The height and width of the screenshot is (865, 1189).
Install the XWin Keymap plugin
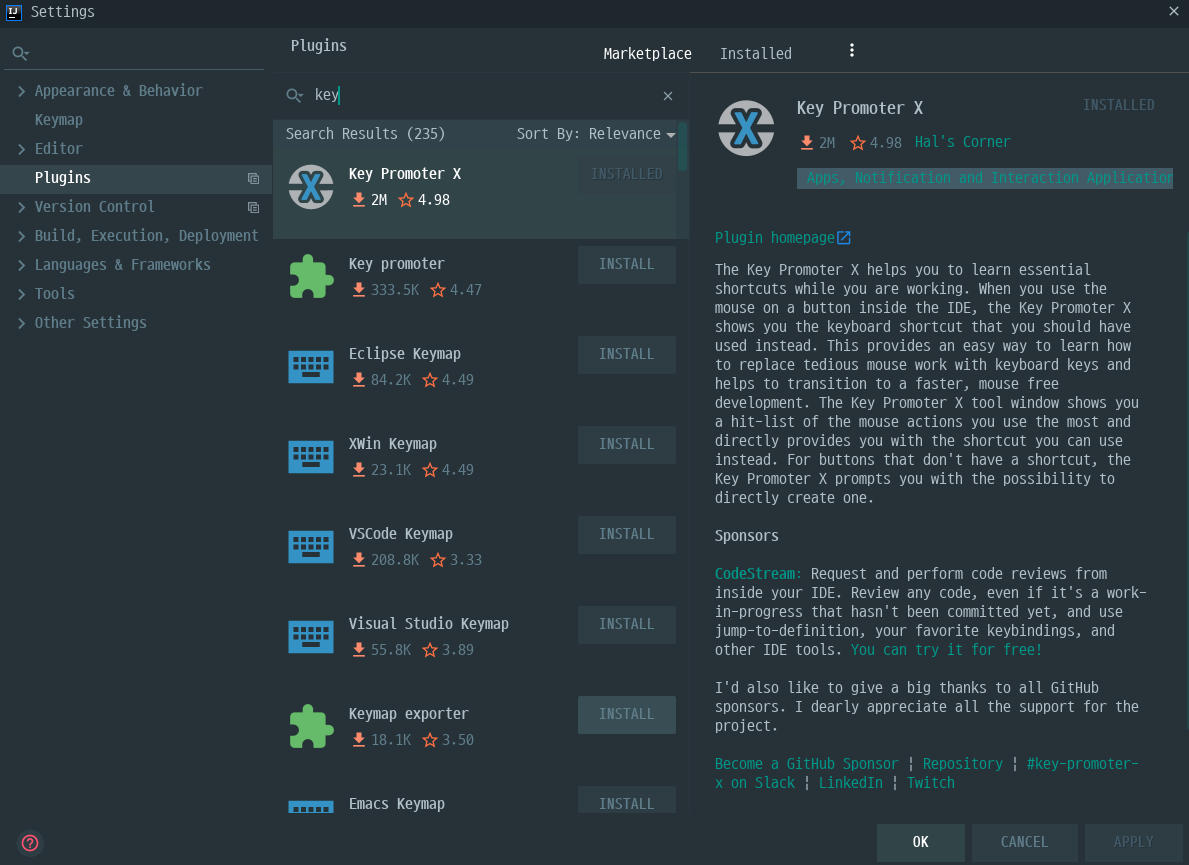(626, 444)
